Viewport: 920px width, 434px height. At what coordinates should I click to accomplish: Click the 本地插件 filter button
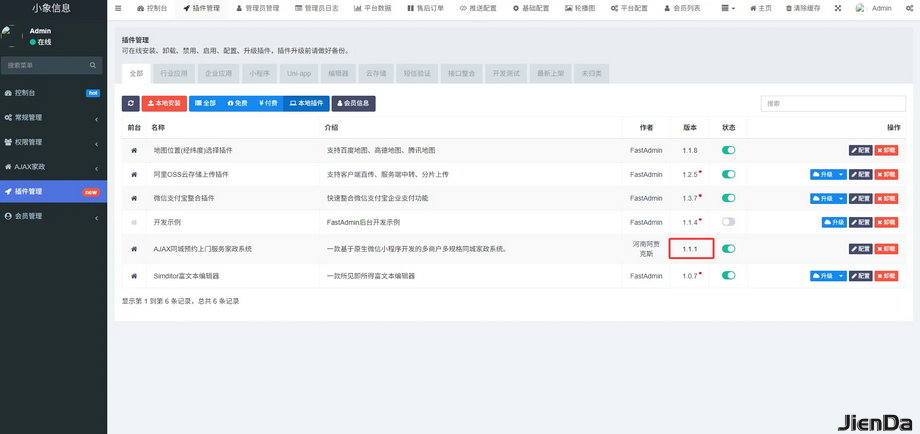pyautogui.click(x=306, y=103)
